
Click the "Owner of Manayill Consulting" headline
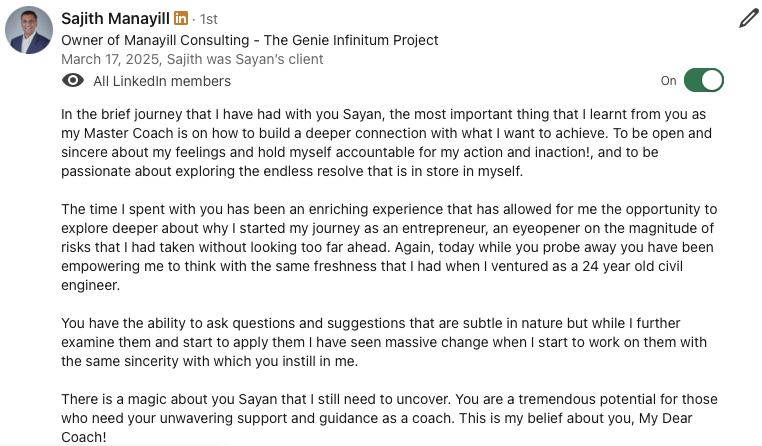coord(250,40)
